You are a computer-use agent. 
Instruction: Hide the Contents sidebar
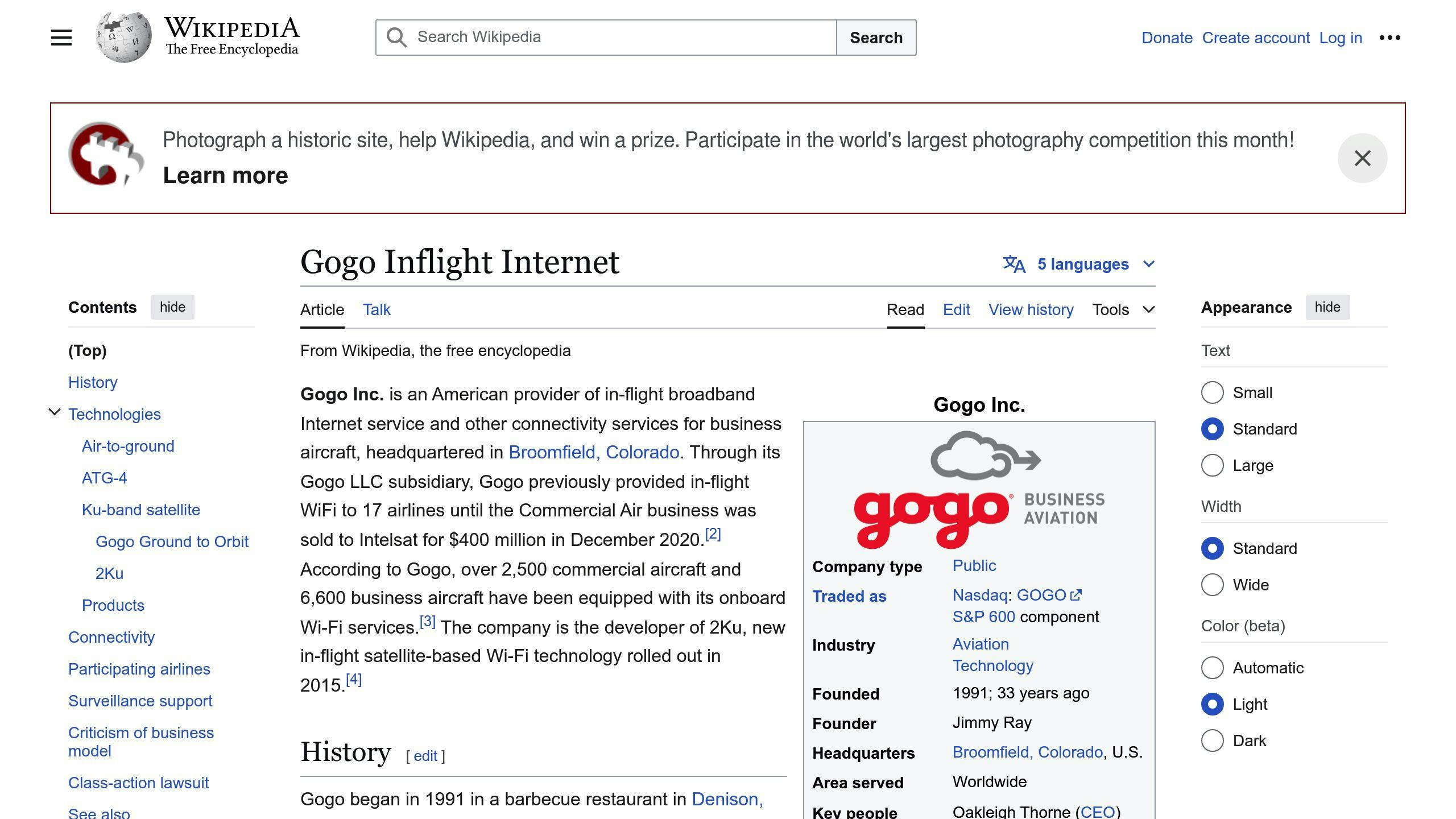(x=172, y=307)
